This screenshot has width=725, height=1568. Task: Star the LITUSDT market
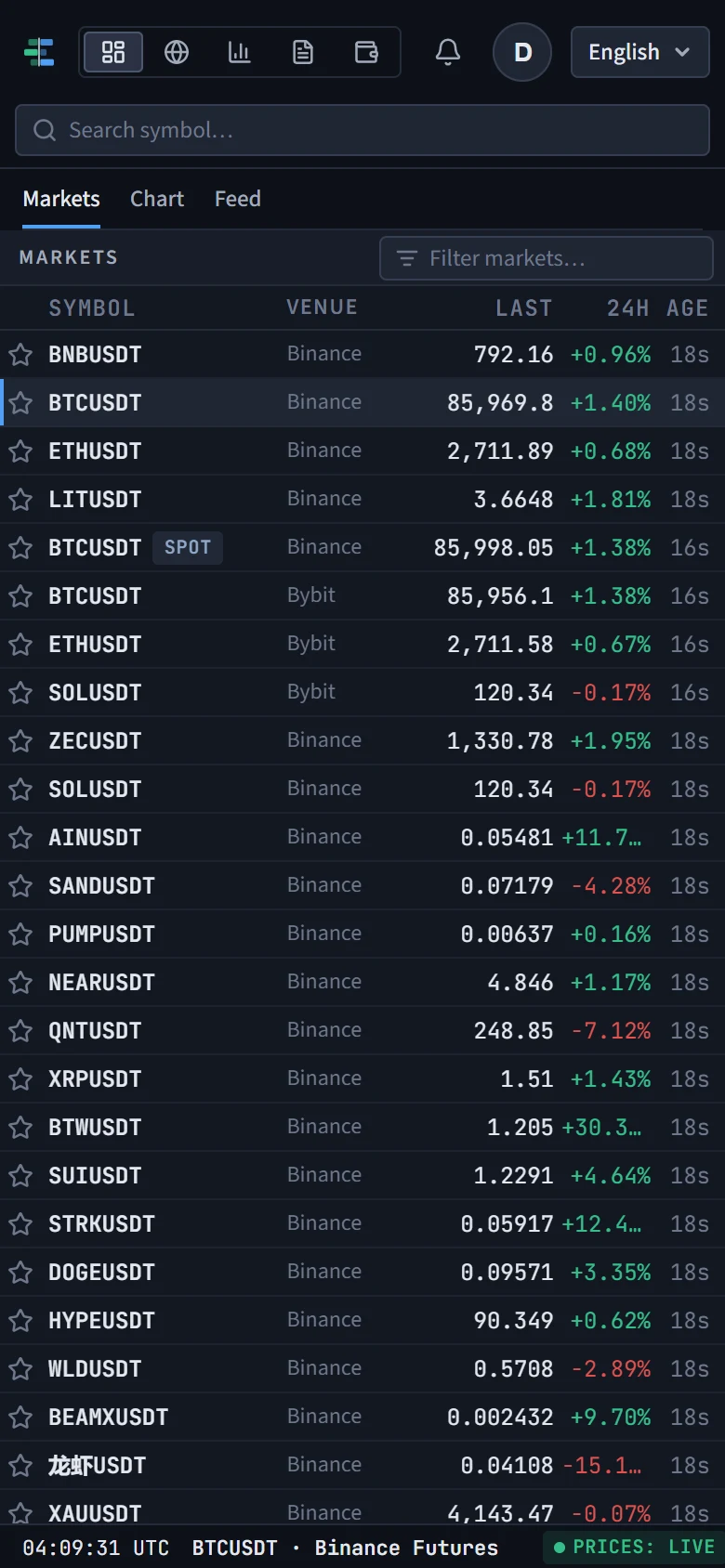click(x=20, y=500)
